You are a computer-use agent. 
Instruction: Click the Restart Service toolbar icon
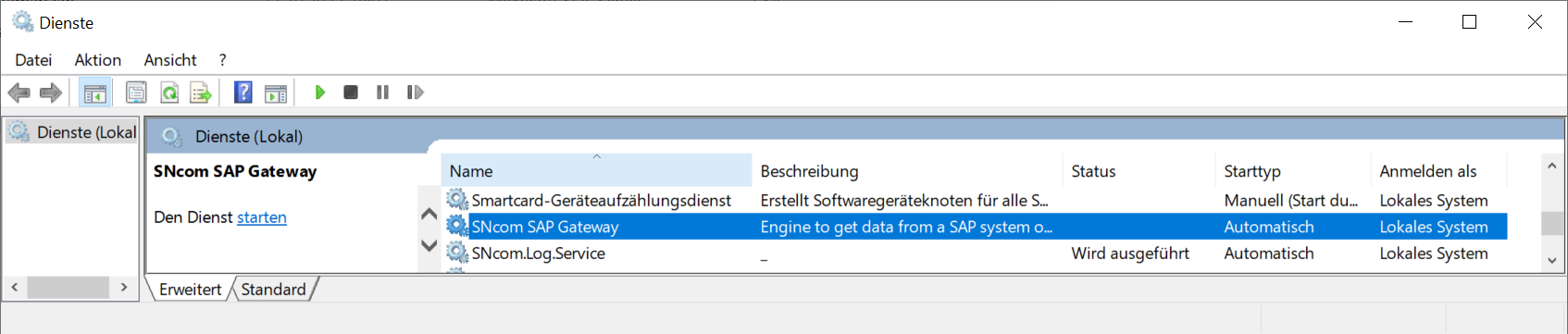pos(416,93)
